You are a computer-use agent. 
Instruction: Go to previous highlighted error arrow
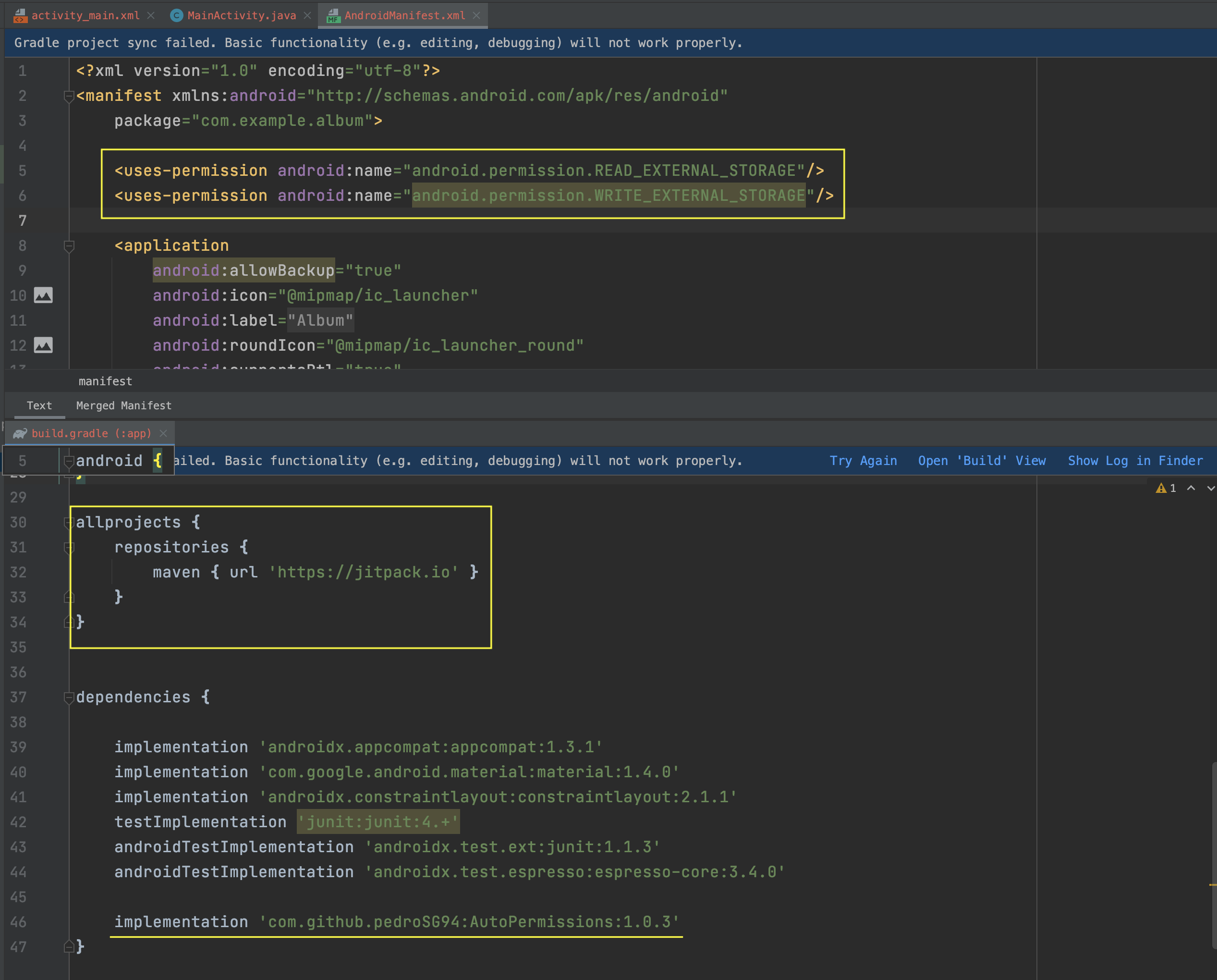point(1191,488)
